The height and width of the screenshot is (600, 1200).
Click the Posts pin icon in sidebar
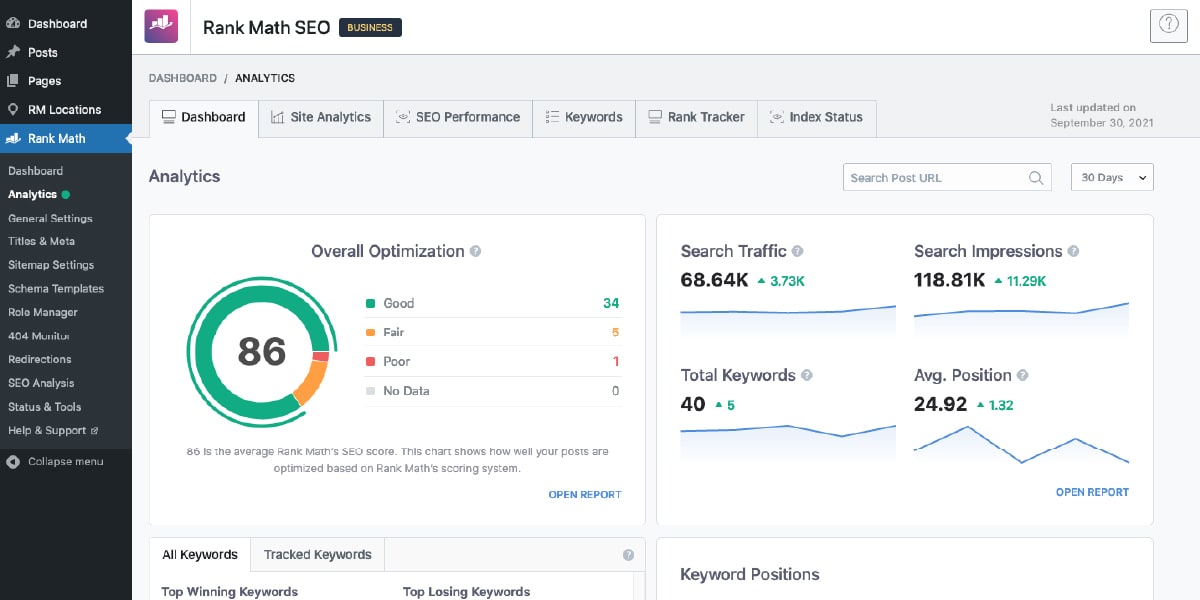13,52
